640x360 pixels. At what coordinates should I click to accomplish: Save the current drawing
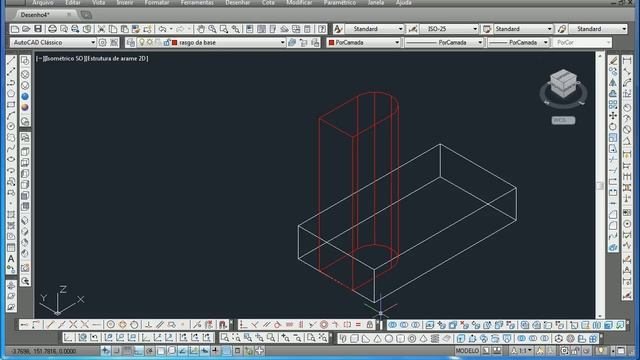(x=38, y=29)
